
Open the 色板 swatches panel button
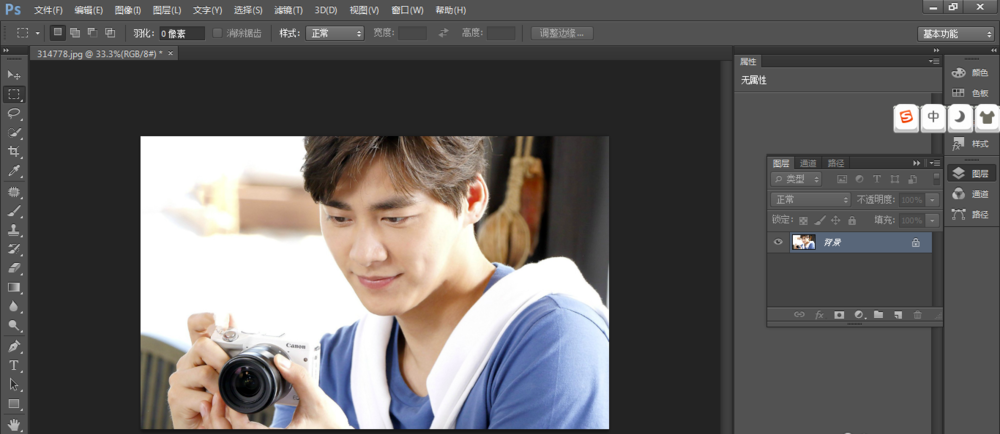(970, 93)
